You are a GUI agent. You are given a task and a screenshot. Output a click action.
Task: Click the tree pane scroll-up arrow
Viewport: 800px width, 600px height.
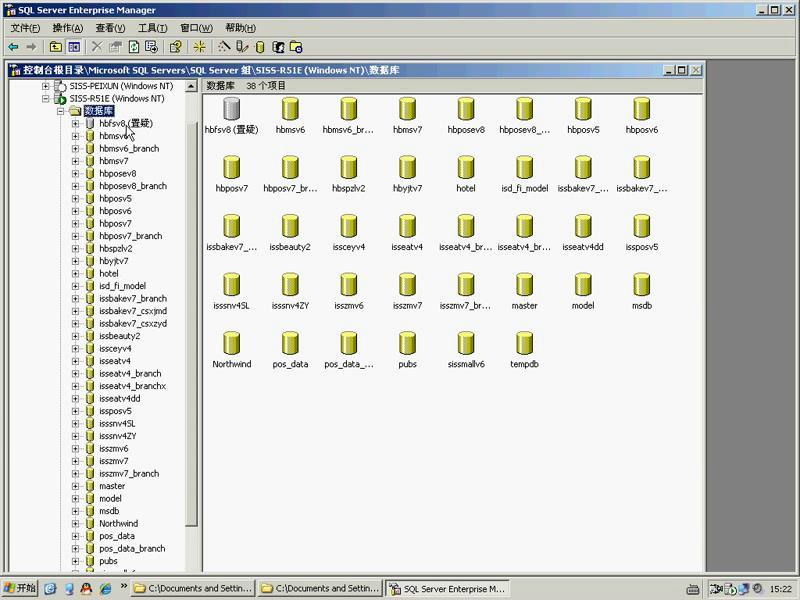click(191, 86)
